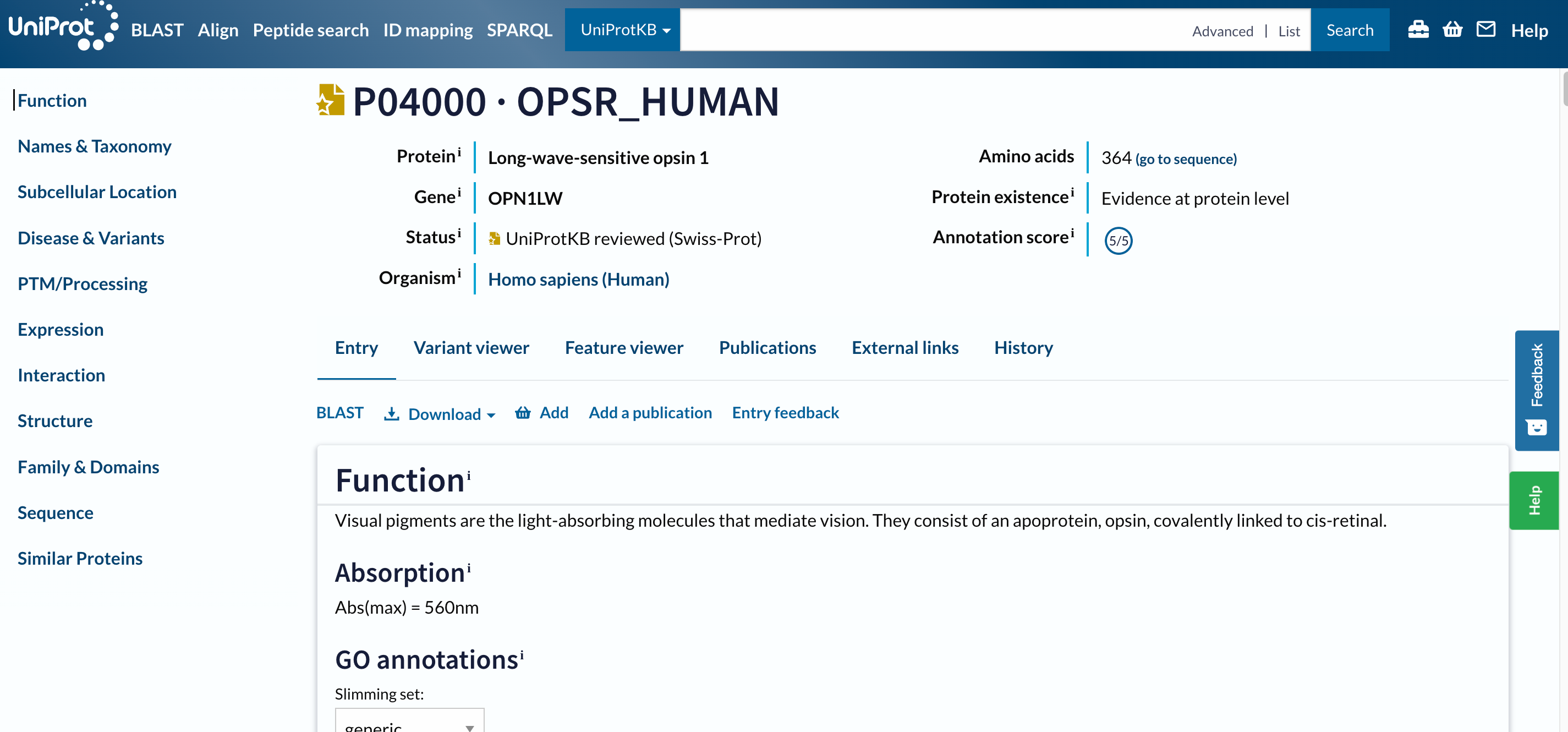This screenshot has width=1568, height=732.
Task: Click the Swiss-Prot icon in Status row
Action: 494,239
